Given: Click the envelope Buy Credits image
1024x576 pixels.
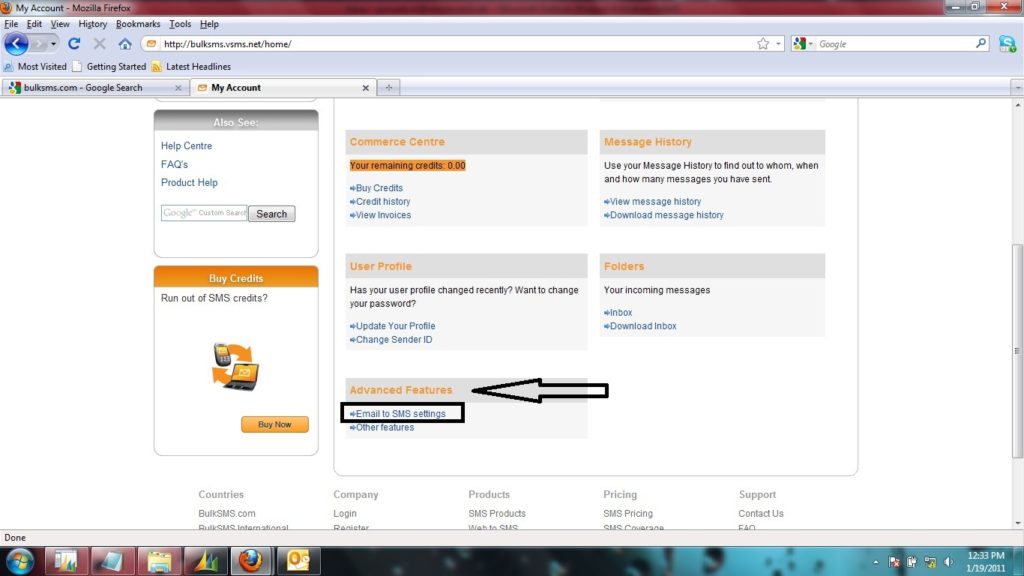Looking at the screenshot, I should click(x=236, y=366).
